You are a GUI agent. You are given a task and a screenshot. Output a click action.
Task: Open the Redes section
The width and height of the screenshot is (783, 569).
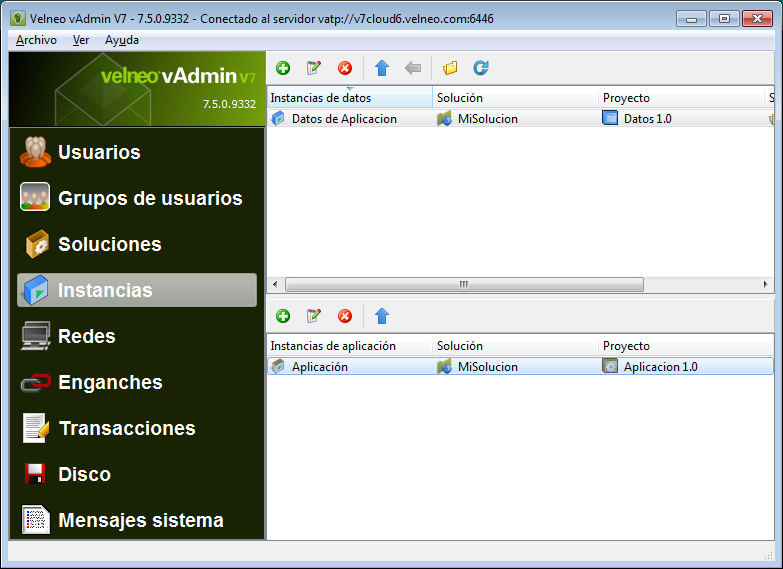coord(137,336)
